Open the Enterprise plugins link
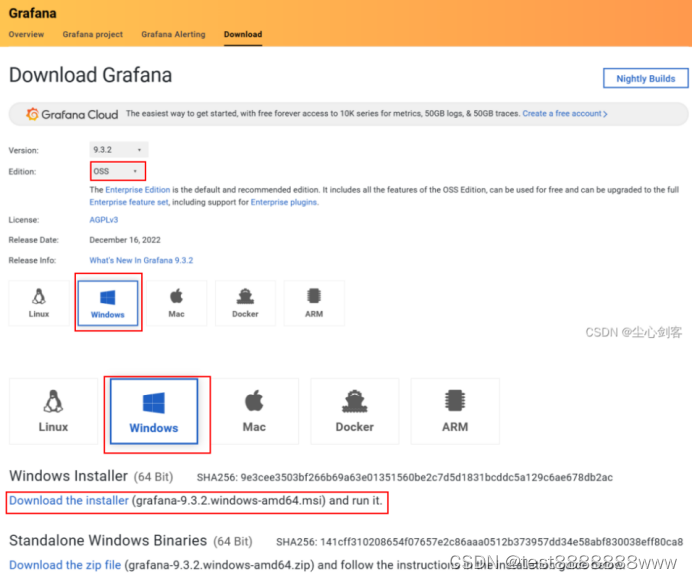The width and height of the screenshot is (692, 579). click(x=284, y=202)
